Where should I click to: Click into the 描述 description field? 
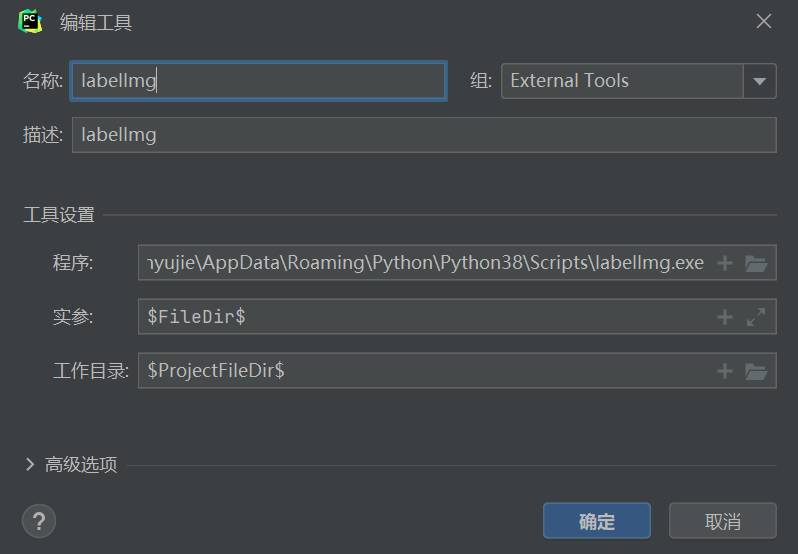[424, 135]
